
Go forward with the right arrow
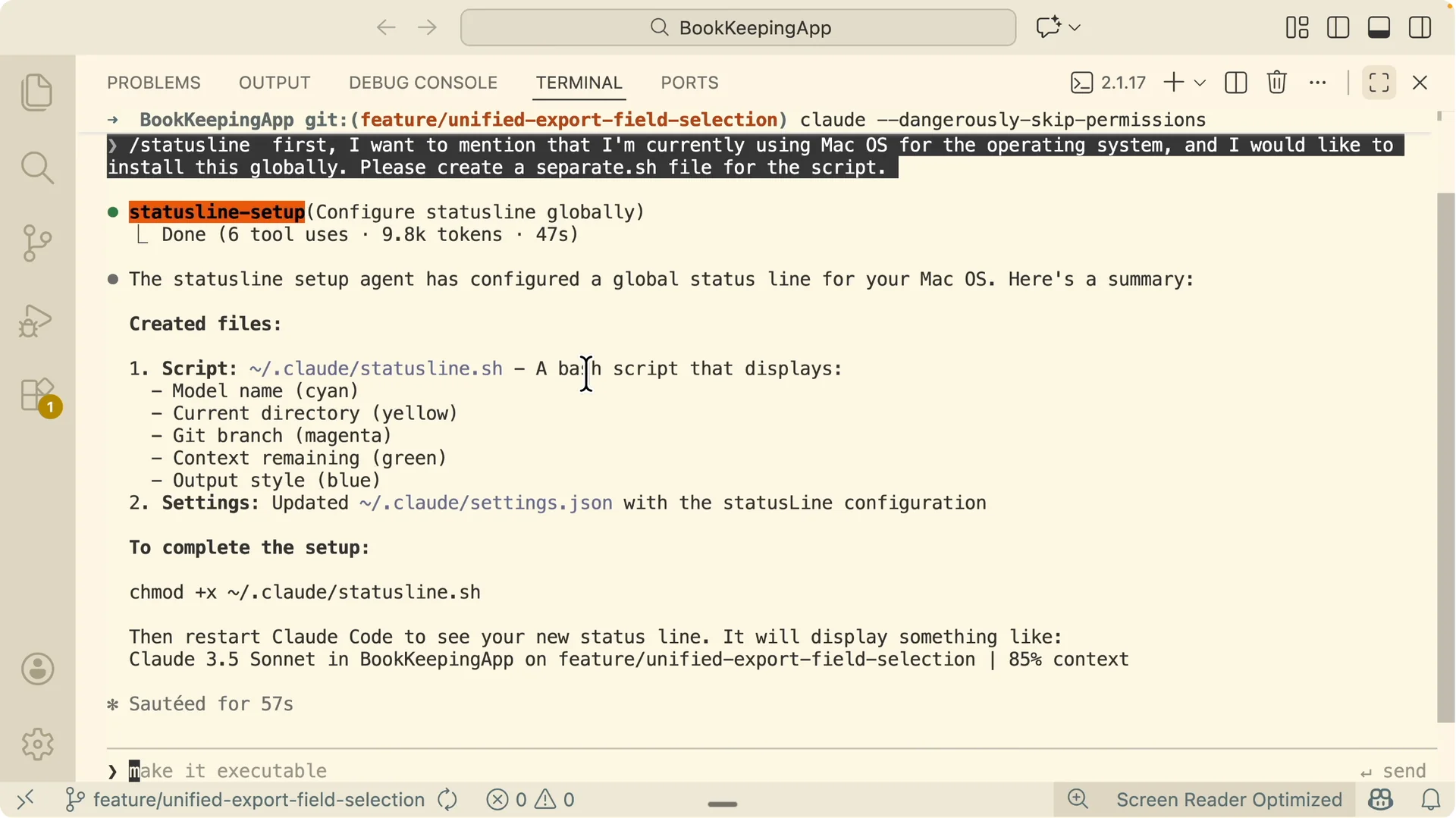point(428,28)
